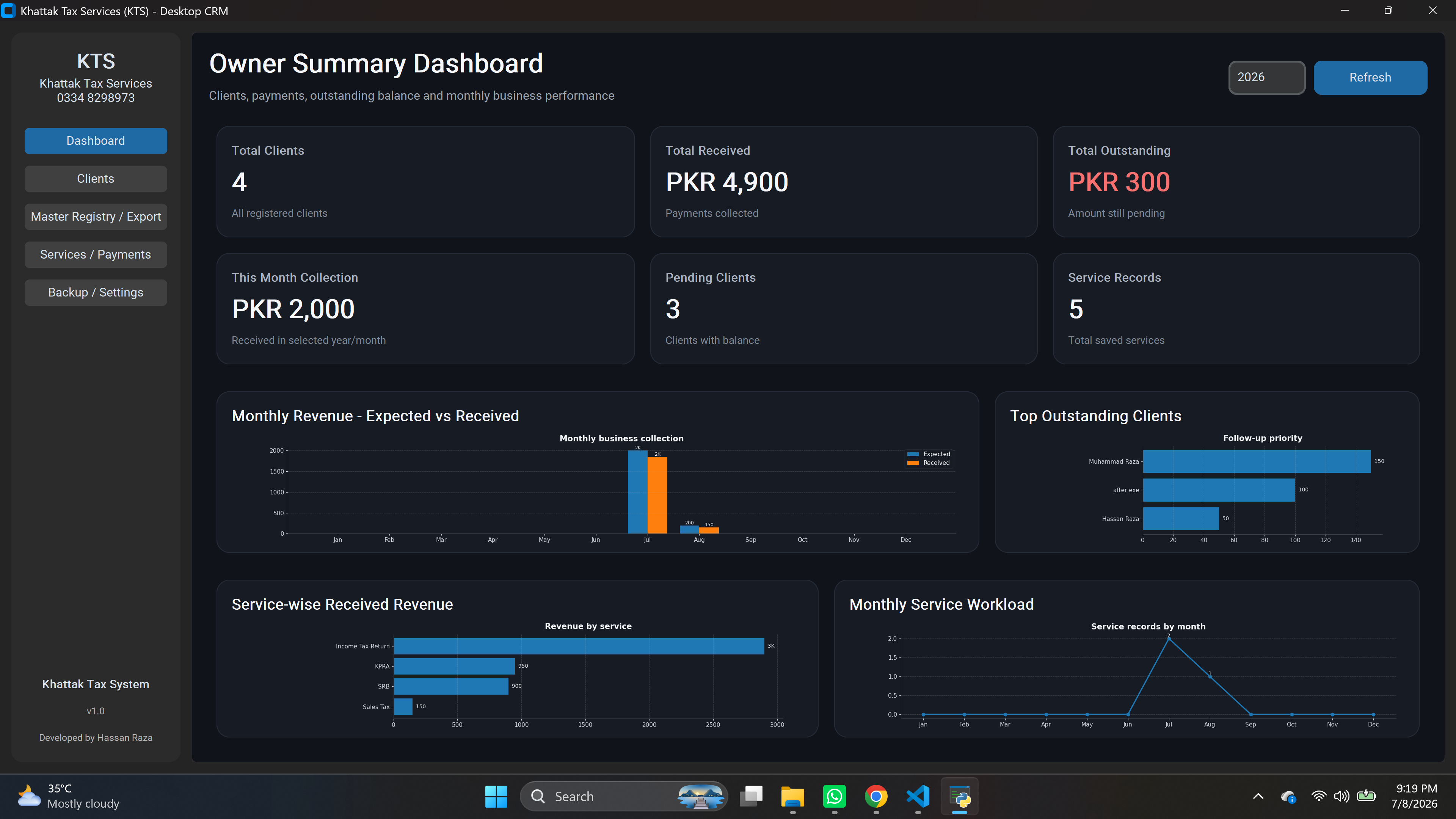
Task: Click Monthly Service Workload heading
Action: [941, 604]
